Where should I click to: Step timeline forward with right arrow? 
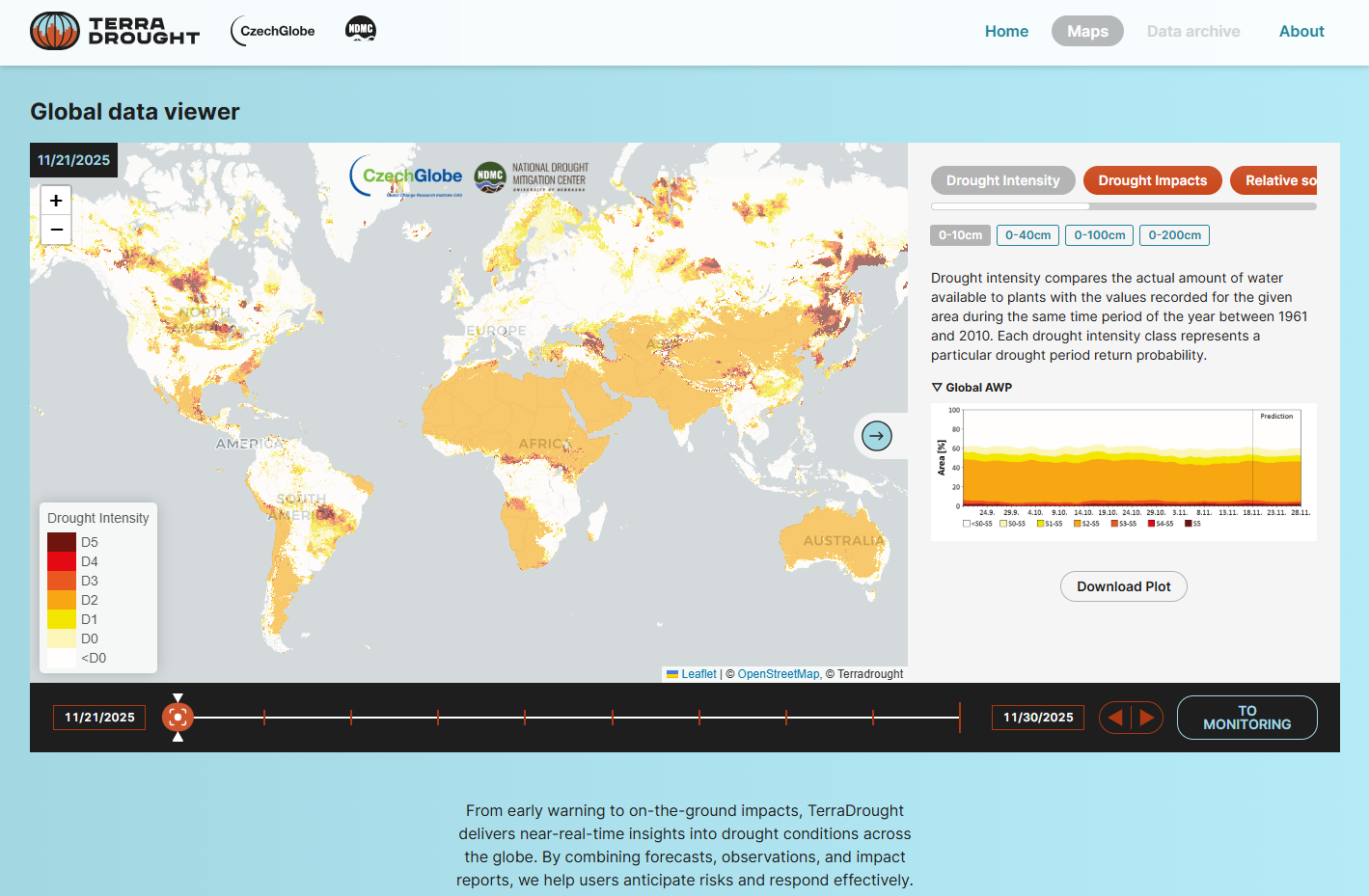[x=1147, y=718]
